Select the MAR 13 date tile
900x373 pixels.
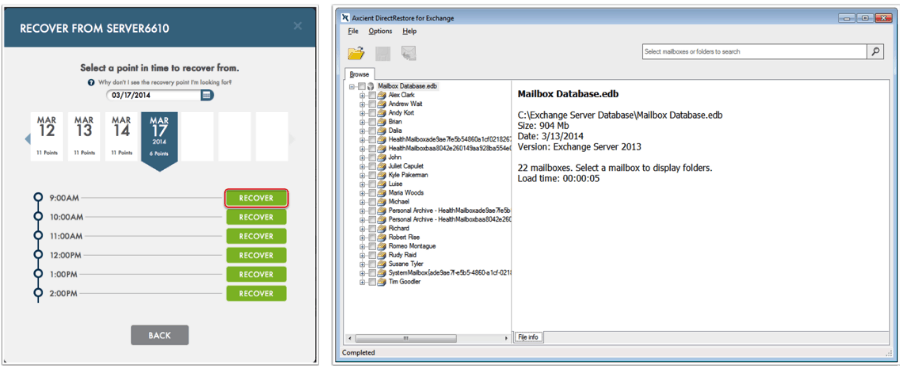coord(84,137)
